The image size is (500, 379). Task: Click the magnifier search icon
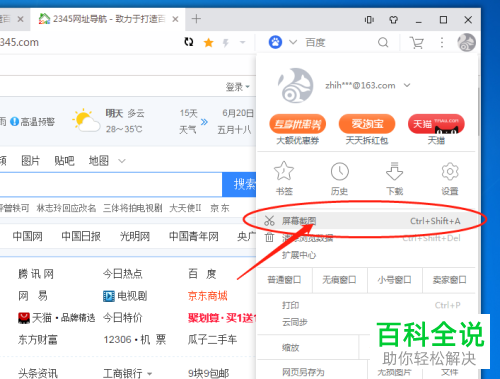coord(383,43)
